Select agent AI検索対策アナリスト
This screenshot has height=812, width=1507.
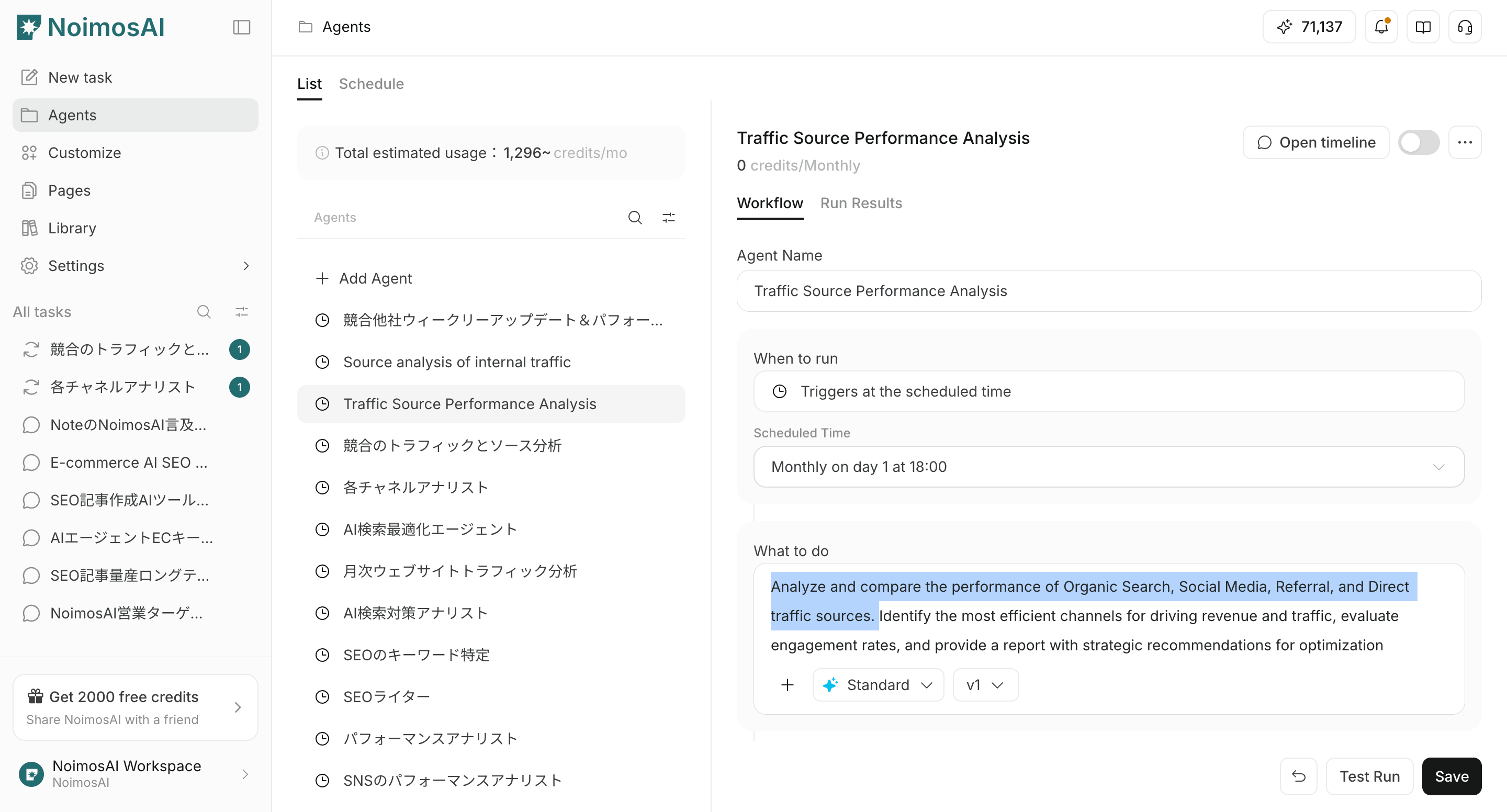[x=491, y=613]
